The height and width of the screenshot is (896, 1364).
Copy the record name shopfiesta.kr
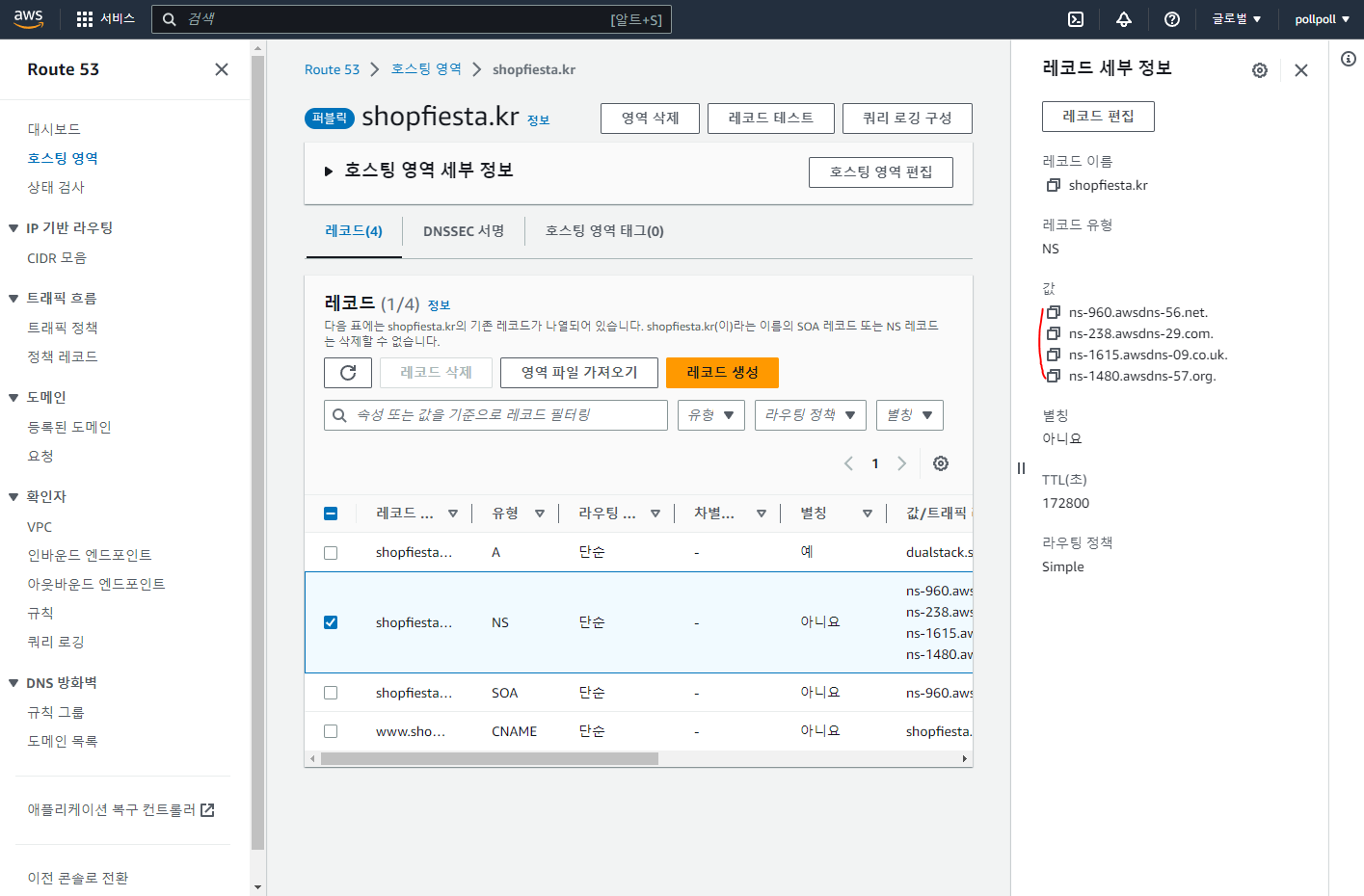pyautogui.click(x=1054, y=185)
